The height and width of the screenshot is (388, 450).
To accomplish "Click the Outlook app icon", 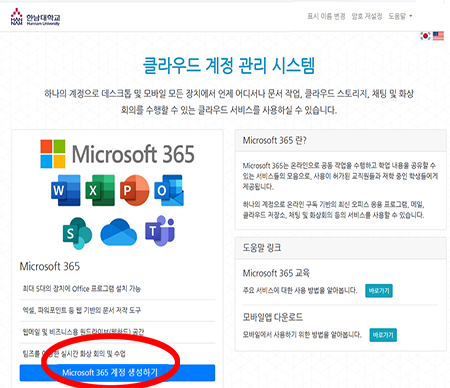I will click(169, 190).
